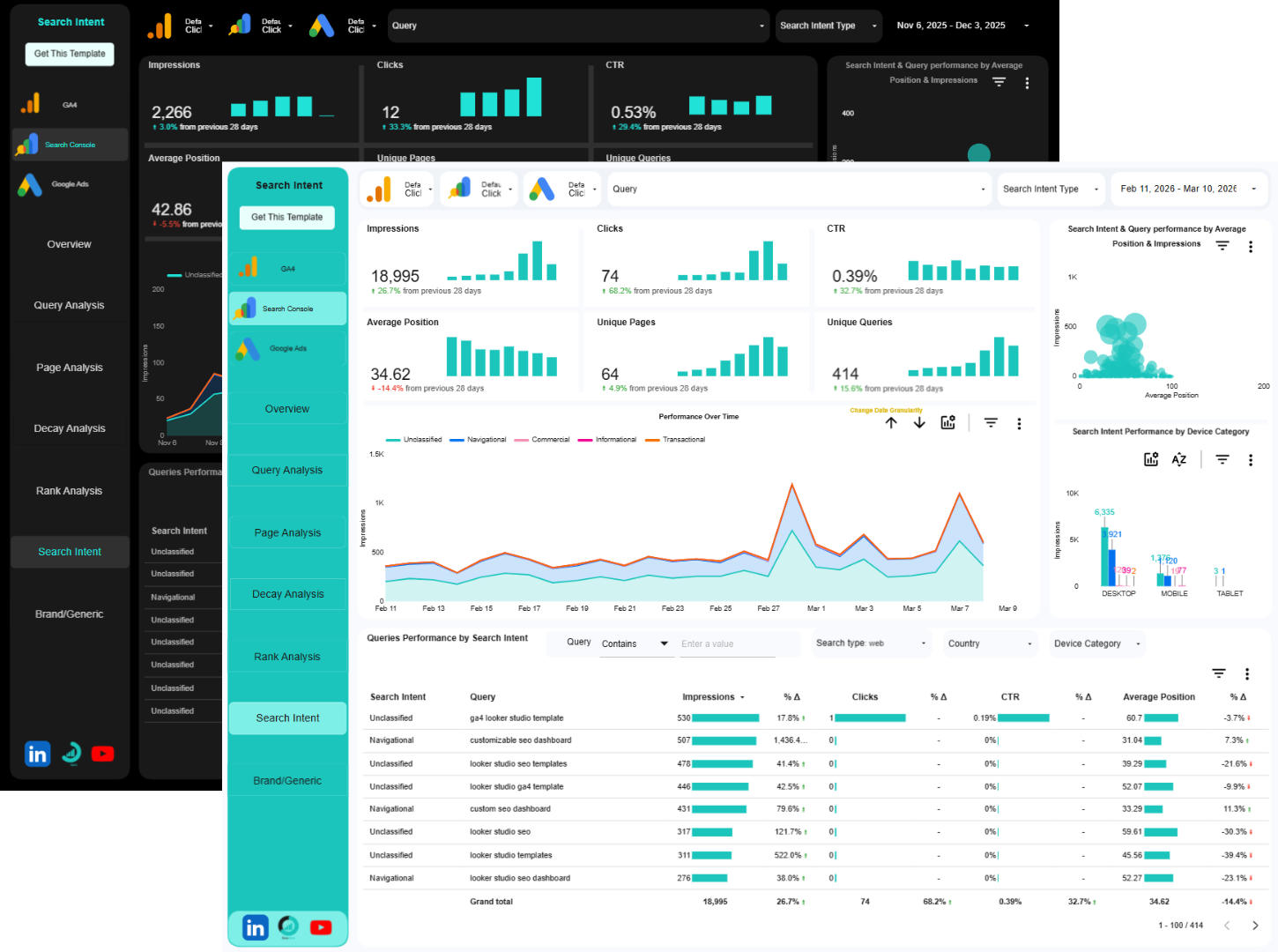Open the filter icon on the Performance Over Time chart
Screen dimensions: 1278x952
(991, 422)
